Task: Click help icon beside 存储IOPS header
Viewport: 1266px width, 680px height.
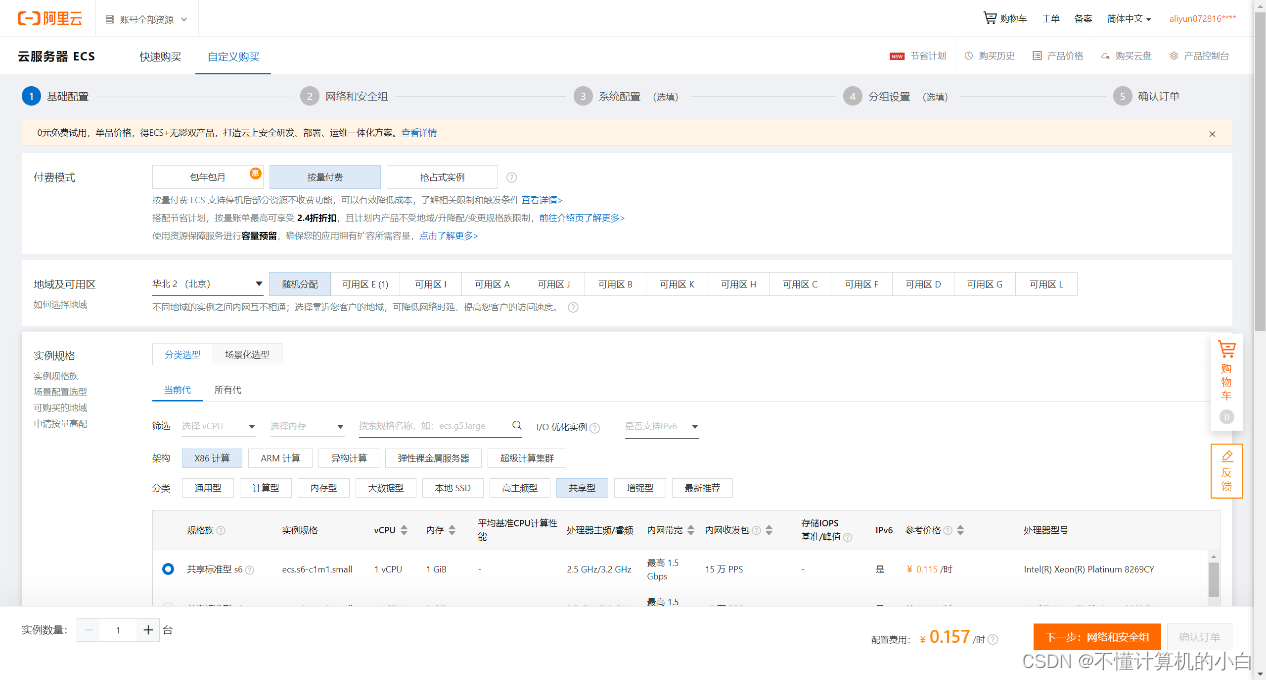Action: point(848,537)
